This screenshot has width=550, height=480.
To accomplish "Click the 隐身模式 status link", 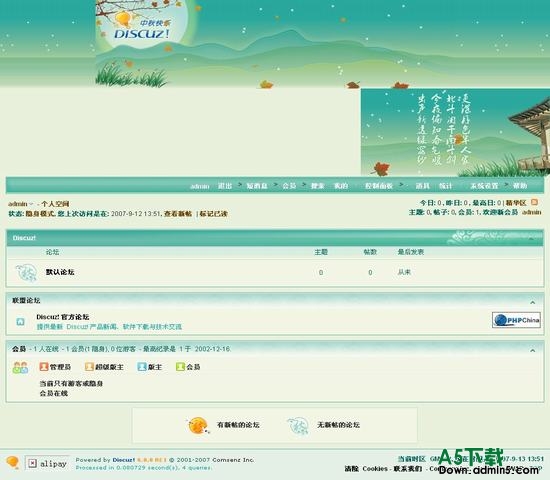I will (x=40, y=214).
